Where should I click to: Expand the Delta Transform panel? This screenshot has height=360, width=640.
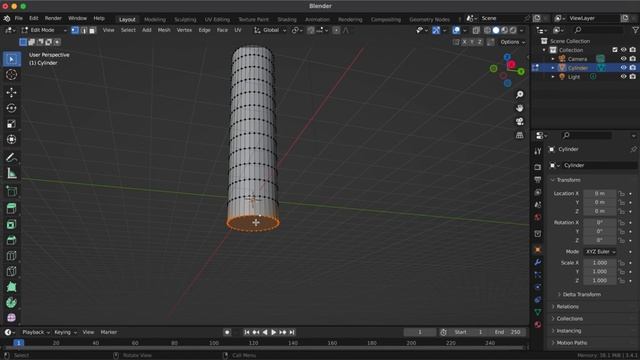point(581,294)
